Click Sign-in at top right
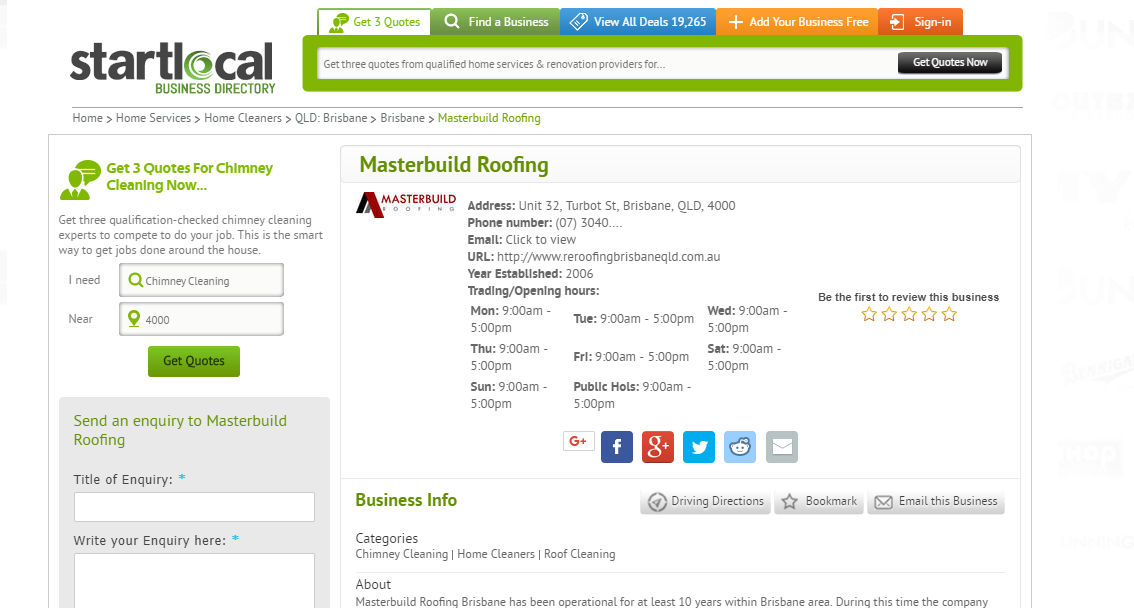This screenshot has width=1134, height=608. click(920, 20)
